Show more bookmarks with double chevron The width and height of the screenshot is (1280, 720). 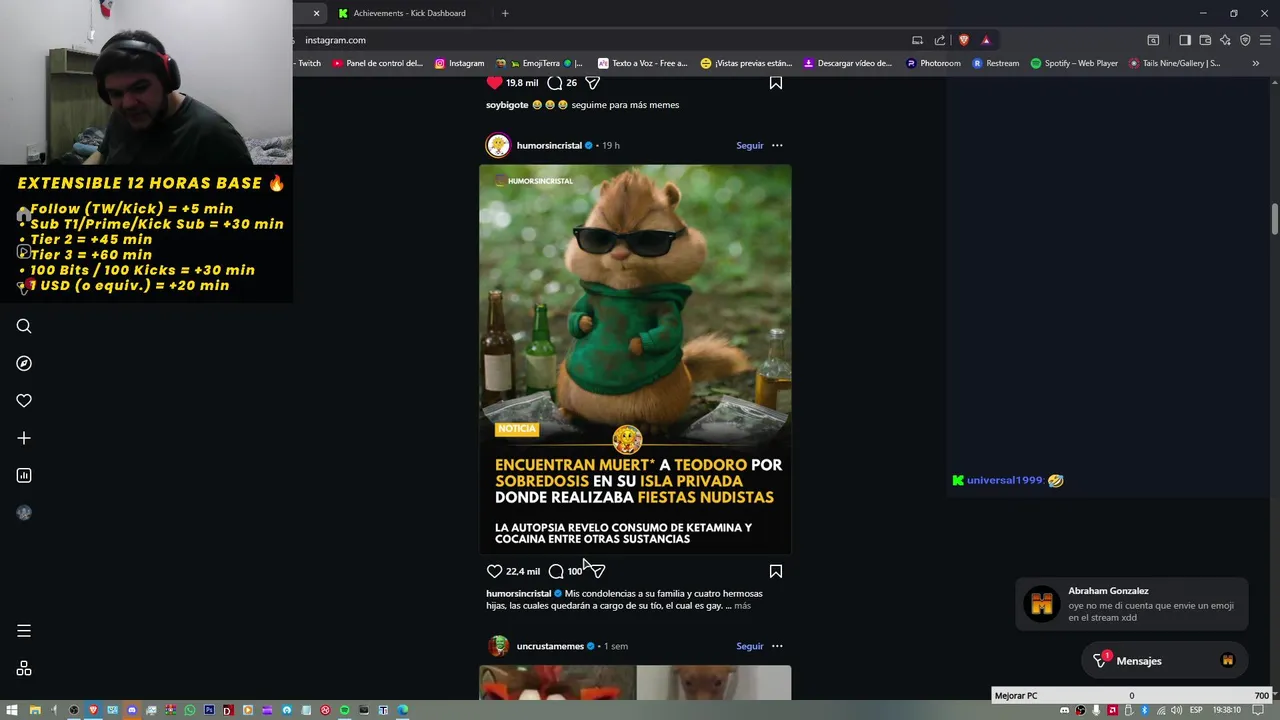(1256, 63)
